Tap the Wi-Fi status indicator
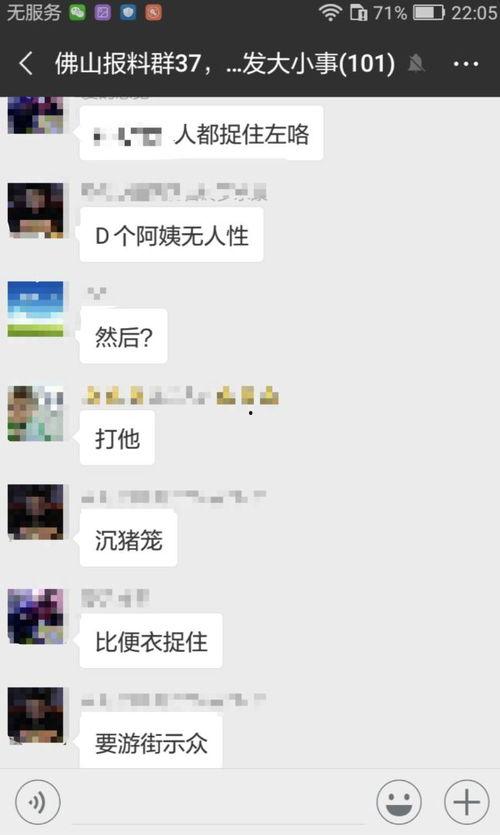Image resolution: width=500 pixels, height=835 pixels. click(x=330, y=12)
